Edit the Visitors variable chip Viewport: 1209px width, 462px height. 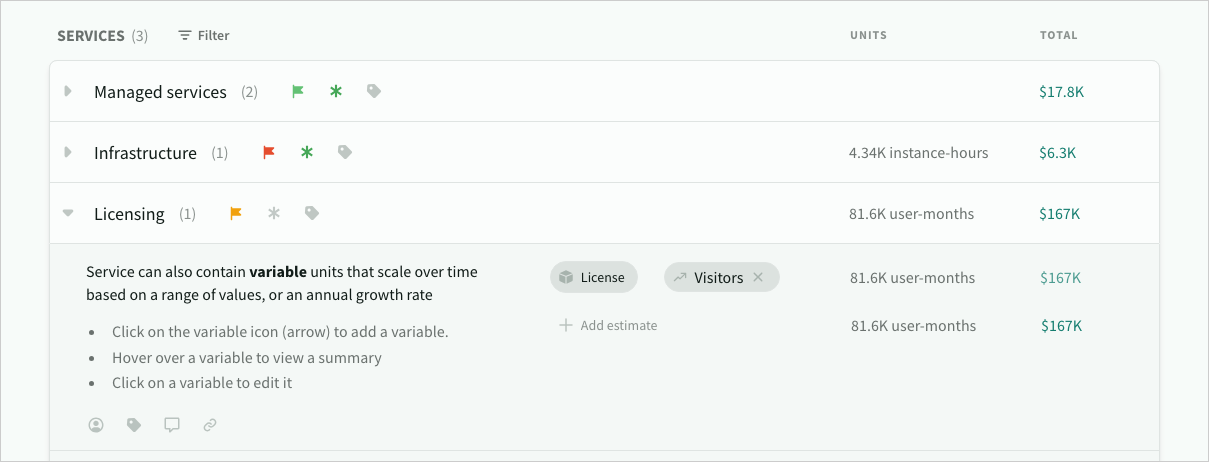coord(715,277)
